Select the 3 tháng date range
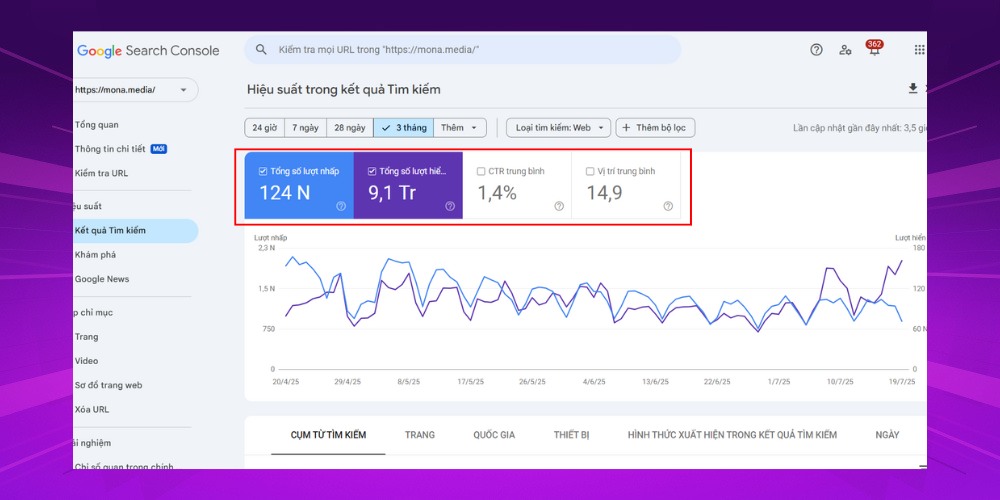 [404, 128]
